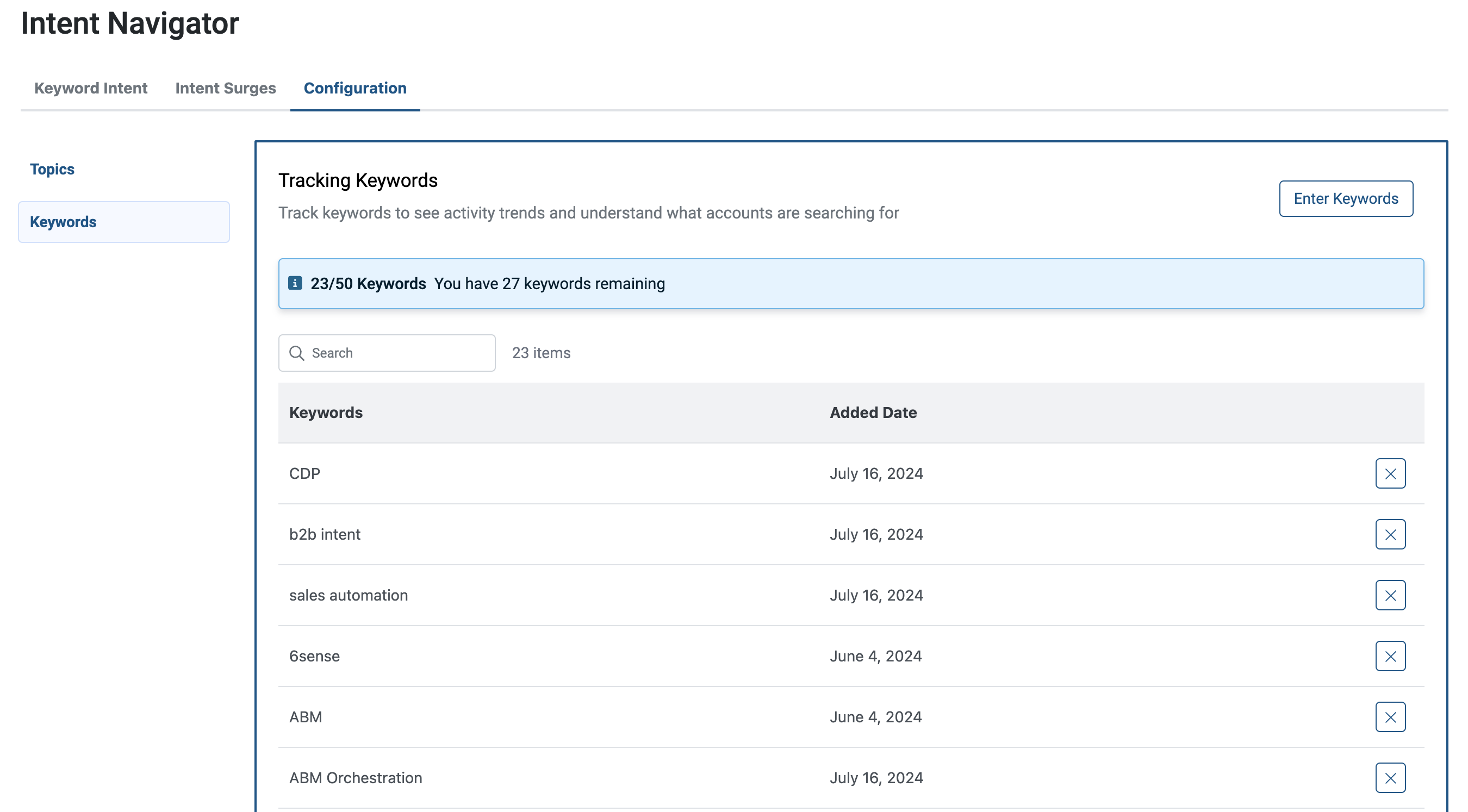1468x812 pixels.
Task: Sort by the Added Date column header
Action: 873,413
